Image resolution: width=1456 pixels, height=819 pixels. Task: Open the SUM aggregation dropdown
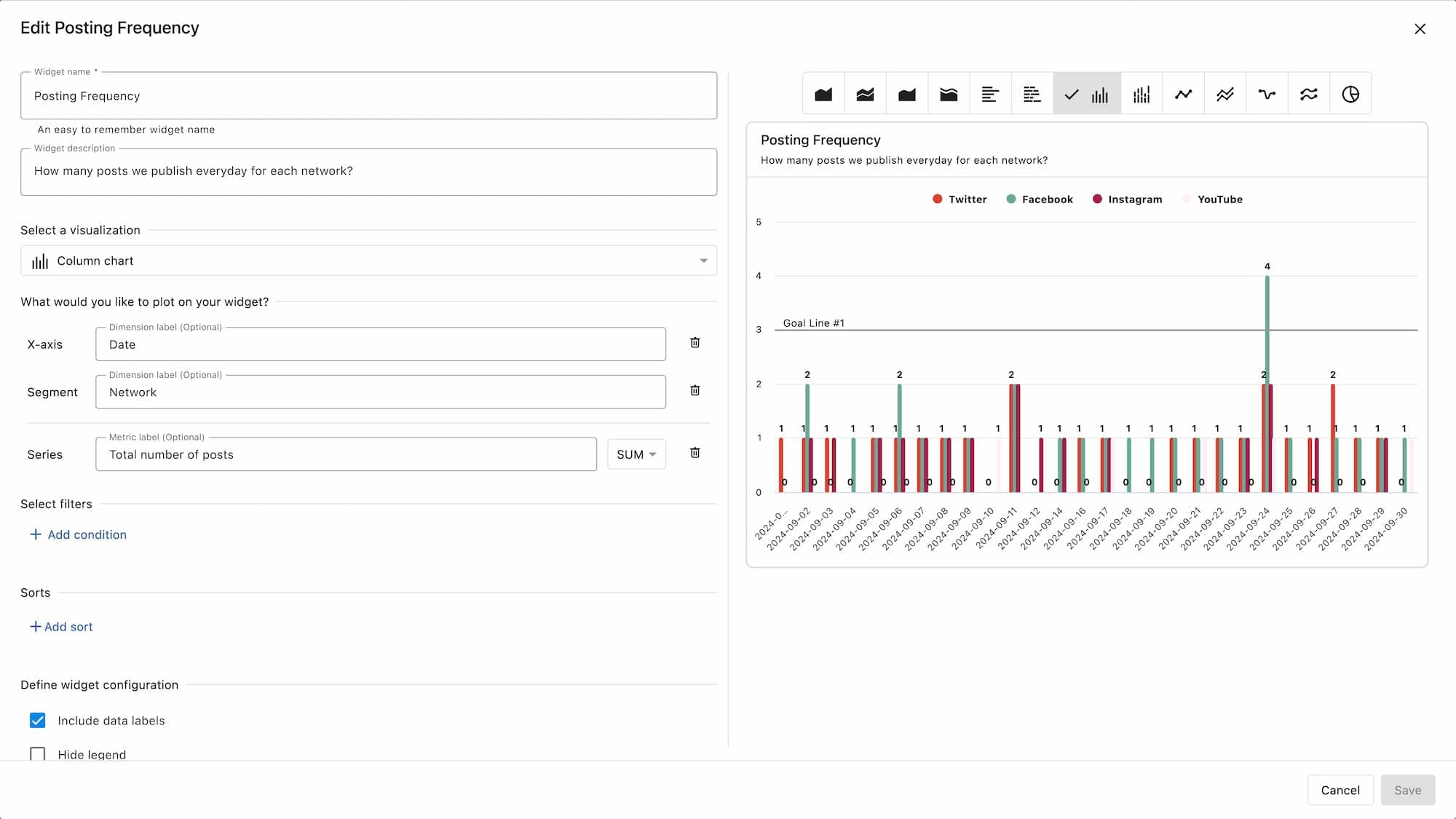pos(636,454)
